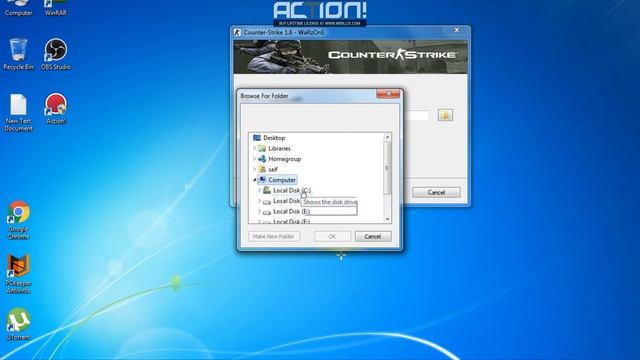The width and height of the screenshot is (640, 360).
Task: Open the Recycle Bin
Action: coord(18,54)
